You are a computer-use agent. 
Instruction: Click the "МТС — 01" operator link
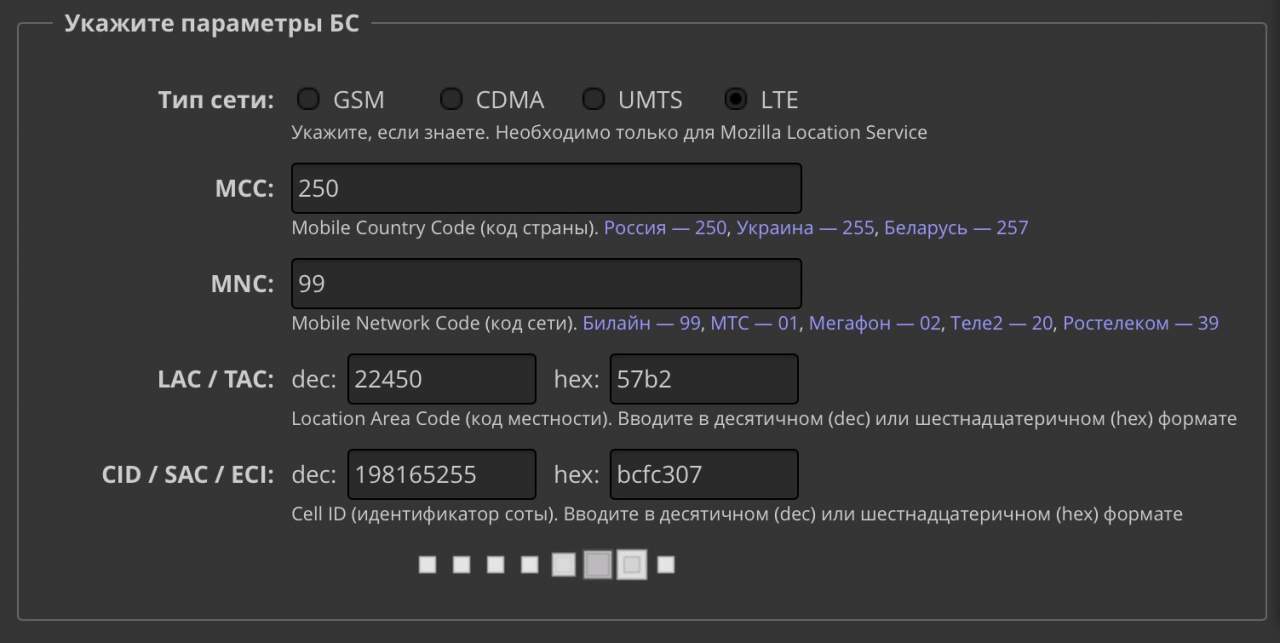[755, 324]
